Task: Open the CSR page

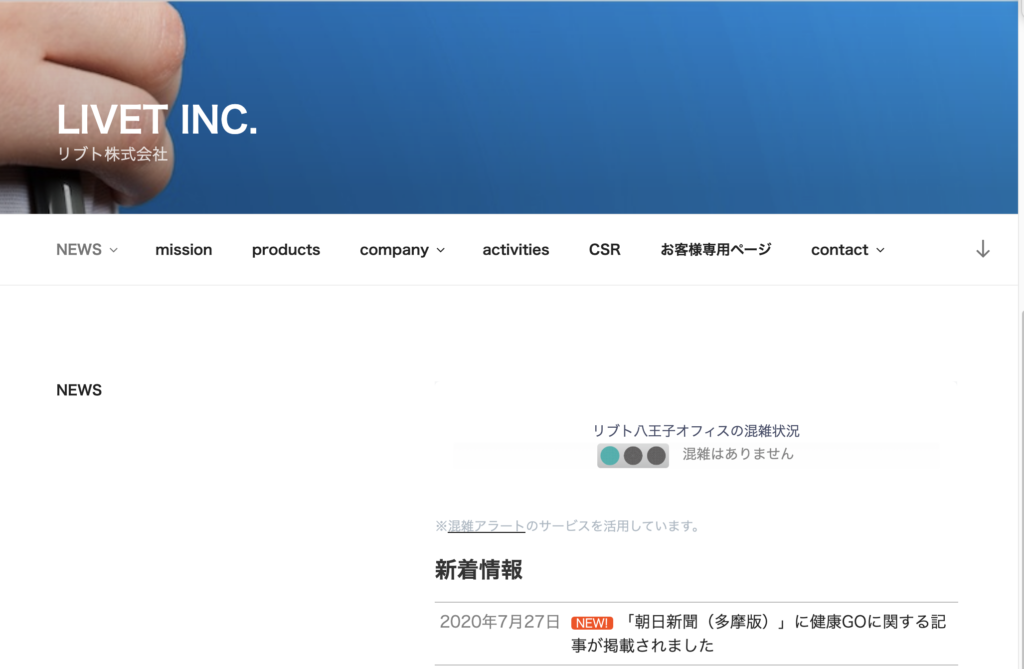Action: [x=605, y=250]
